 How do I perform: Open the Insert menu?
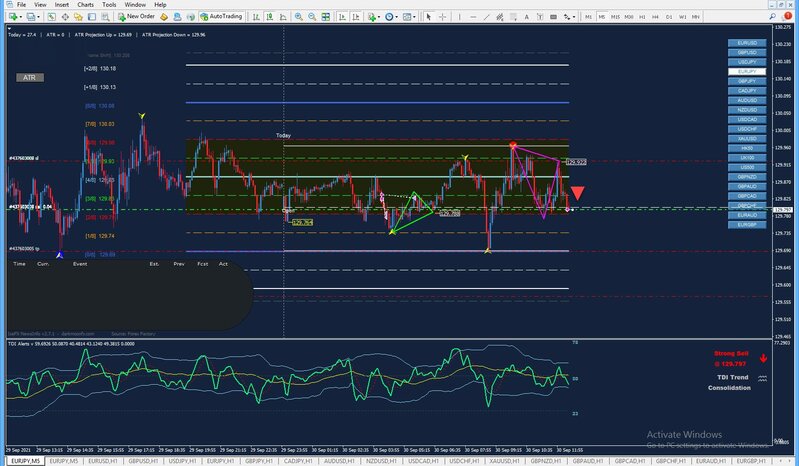click(x=62, y=5)
